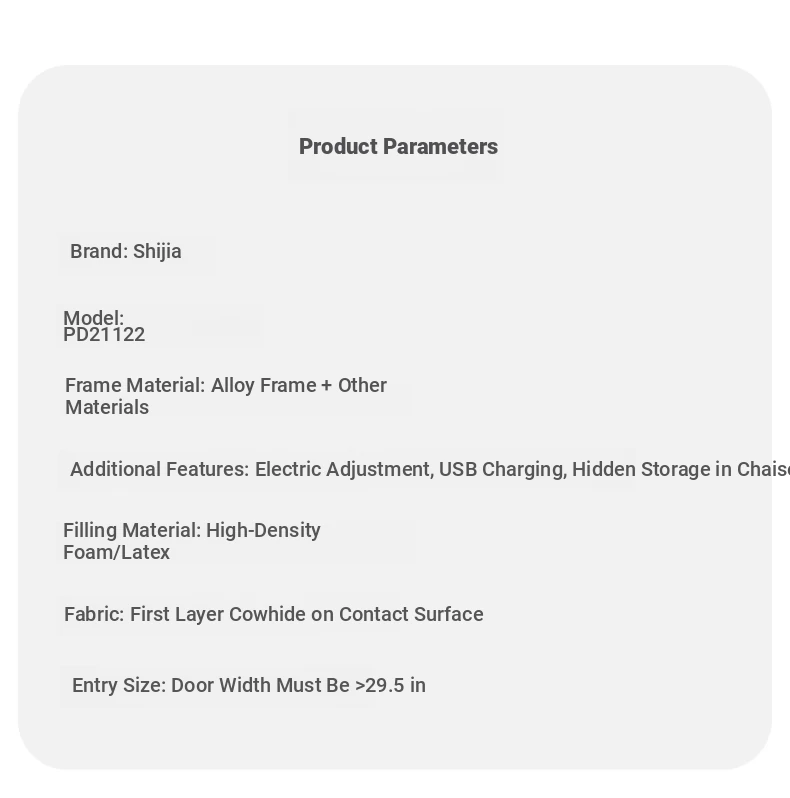Click the Fabric: label
790x798 pixels.
click(94, 614)
